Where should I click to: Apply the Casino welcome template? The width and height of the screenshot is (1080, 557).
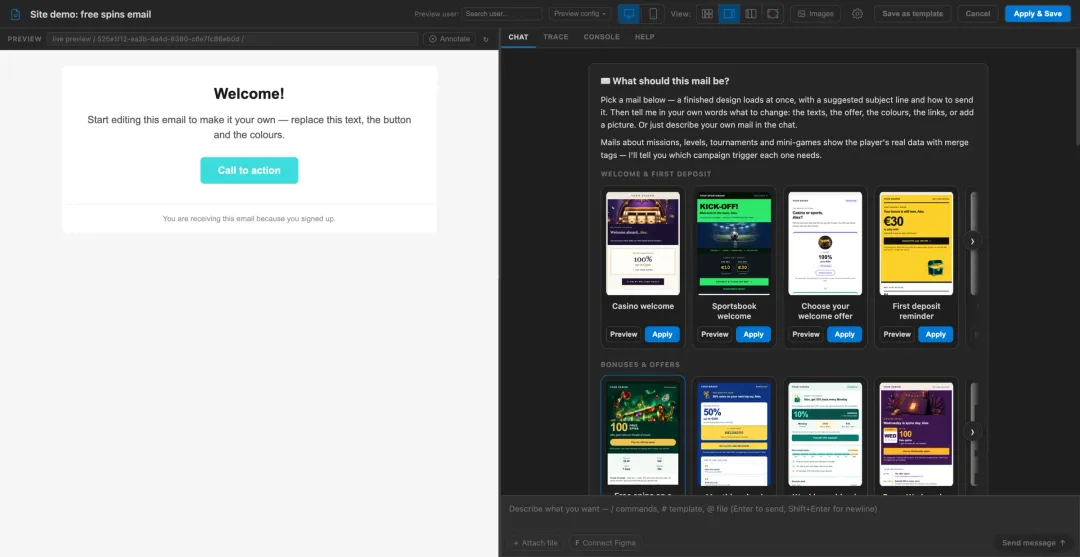(x=662, y=334)
